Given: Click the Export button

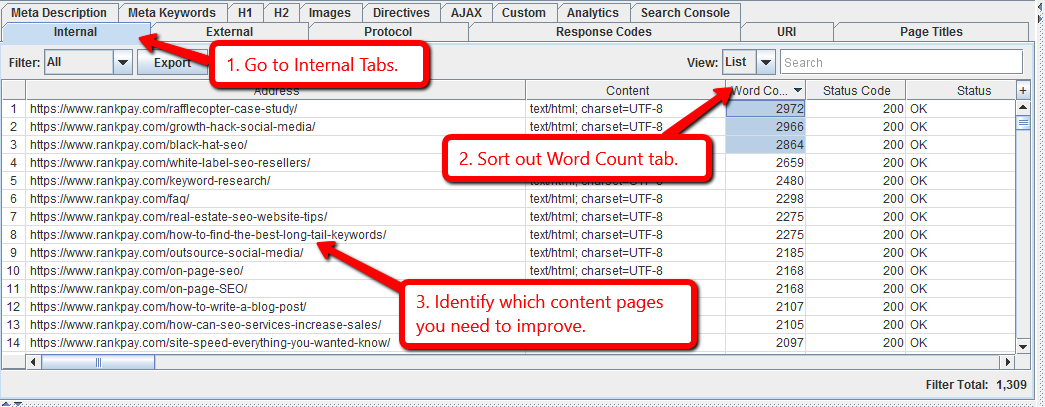Looking at the screenshot, I should [x=173, y=63].
